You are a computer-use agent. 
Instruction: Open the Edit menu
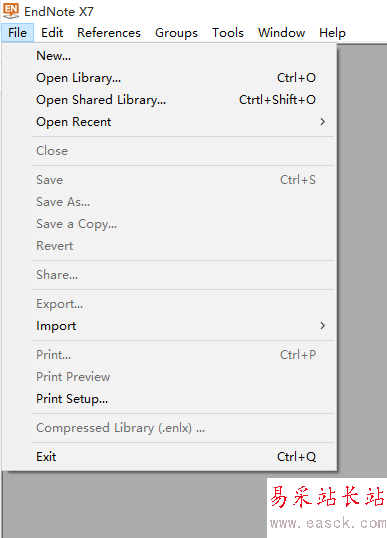tap(52, 33)
